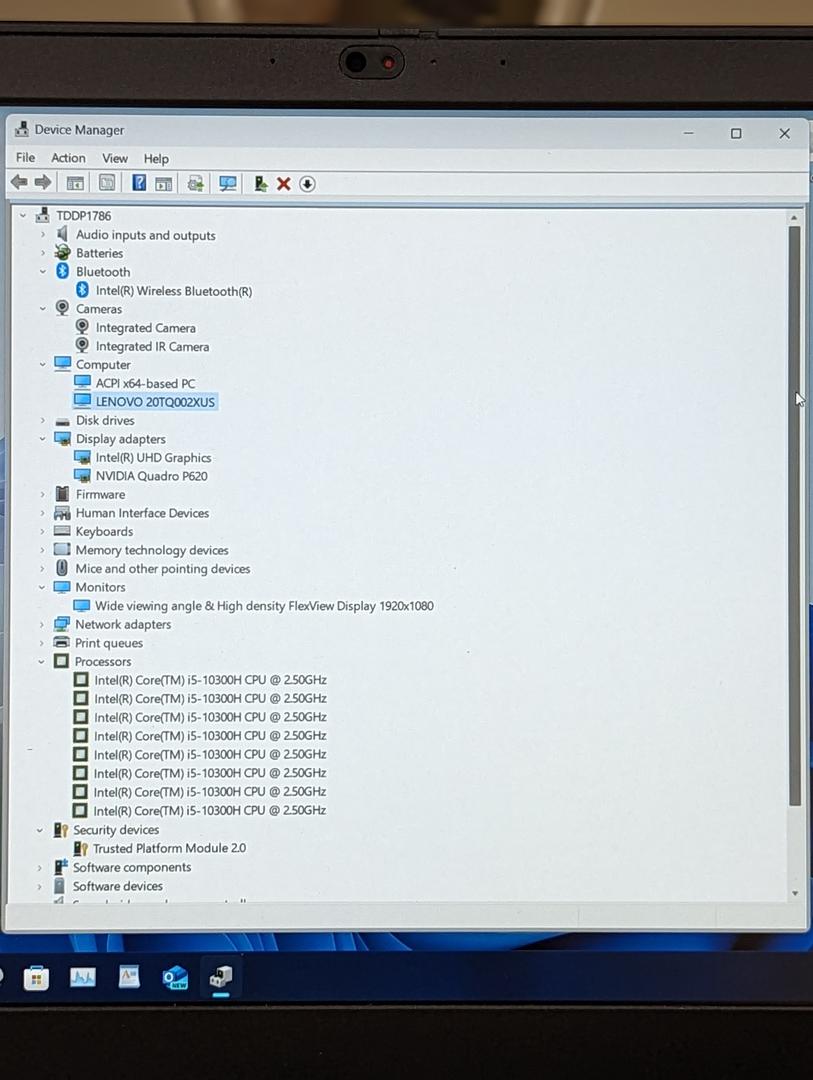
Task: Click the Software components label
Action: click(132, 867)
